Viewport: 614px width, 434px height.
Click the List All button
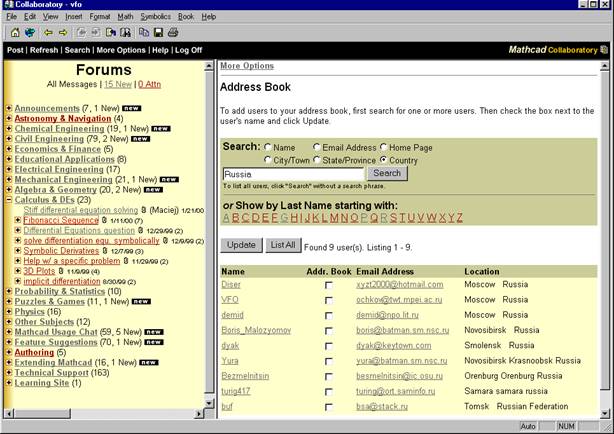(x=283, y=245)
